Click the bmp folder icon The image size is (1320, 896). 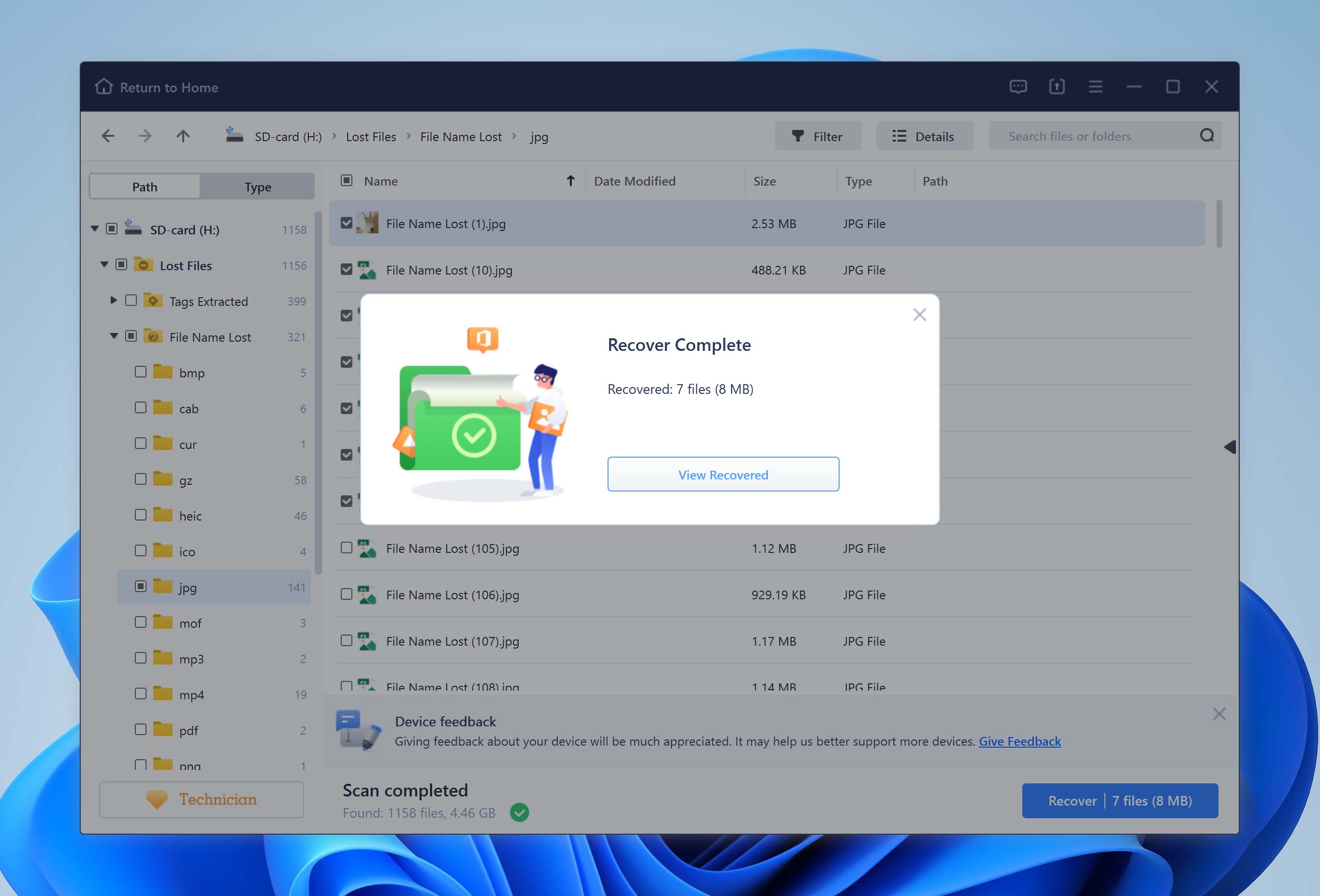coord(163,372)
